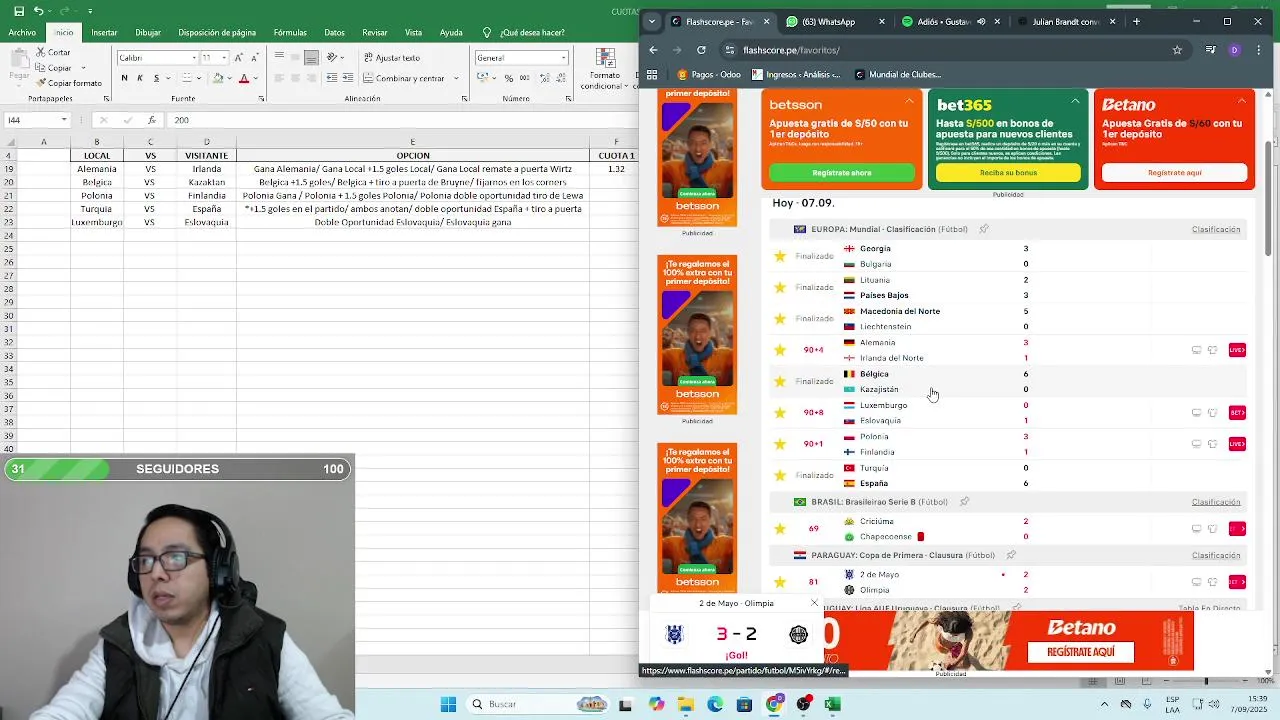1280x720 pixels.
Task: Open the LIVE stream icon for Alemania match
Action: point(1237,350)
